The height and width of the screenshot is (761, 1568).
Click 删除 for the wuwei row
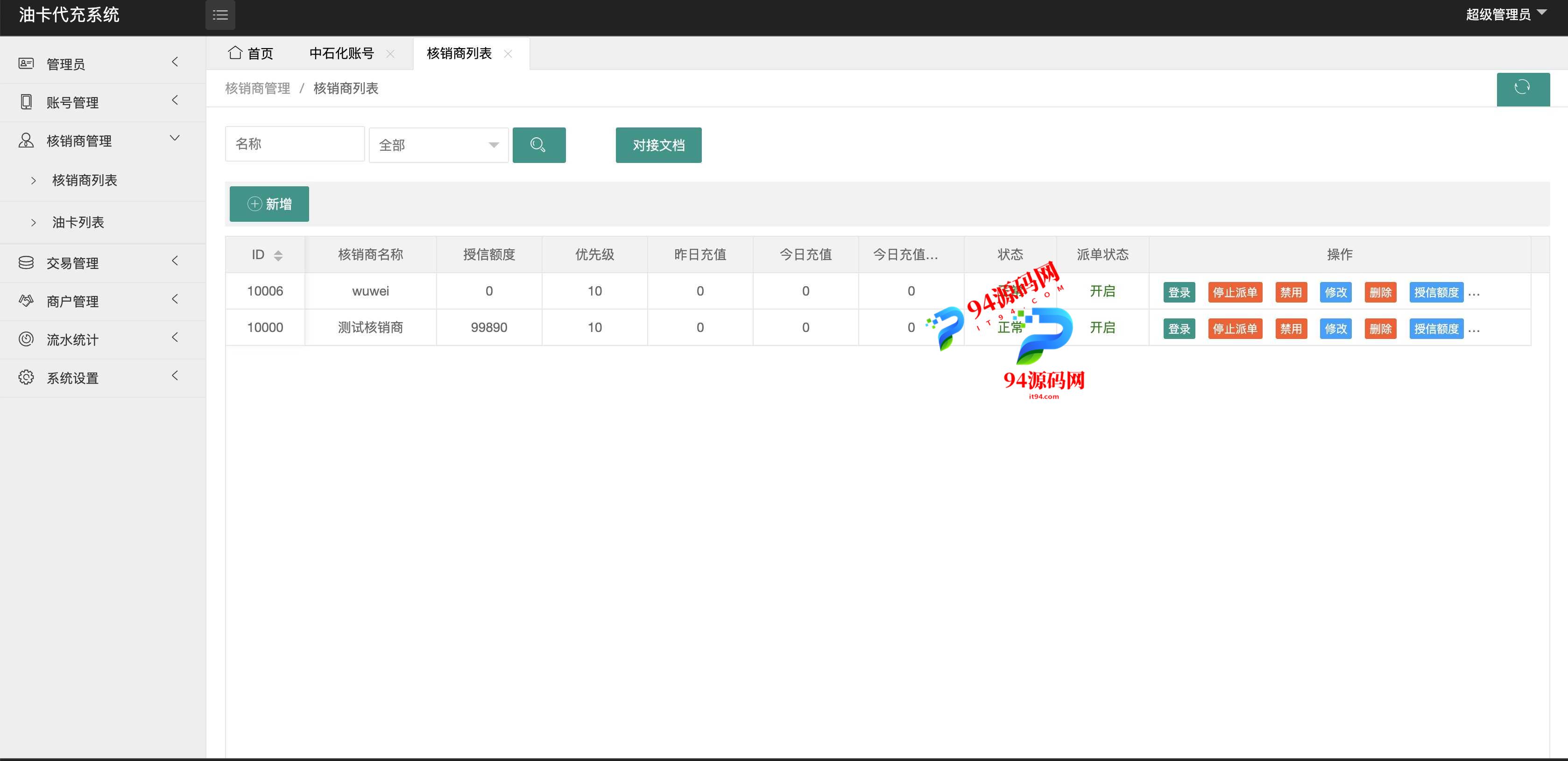coord(1380,292)
